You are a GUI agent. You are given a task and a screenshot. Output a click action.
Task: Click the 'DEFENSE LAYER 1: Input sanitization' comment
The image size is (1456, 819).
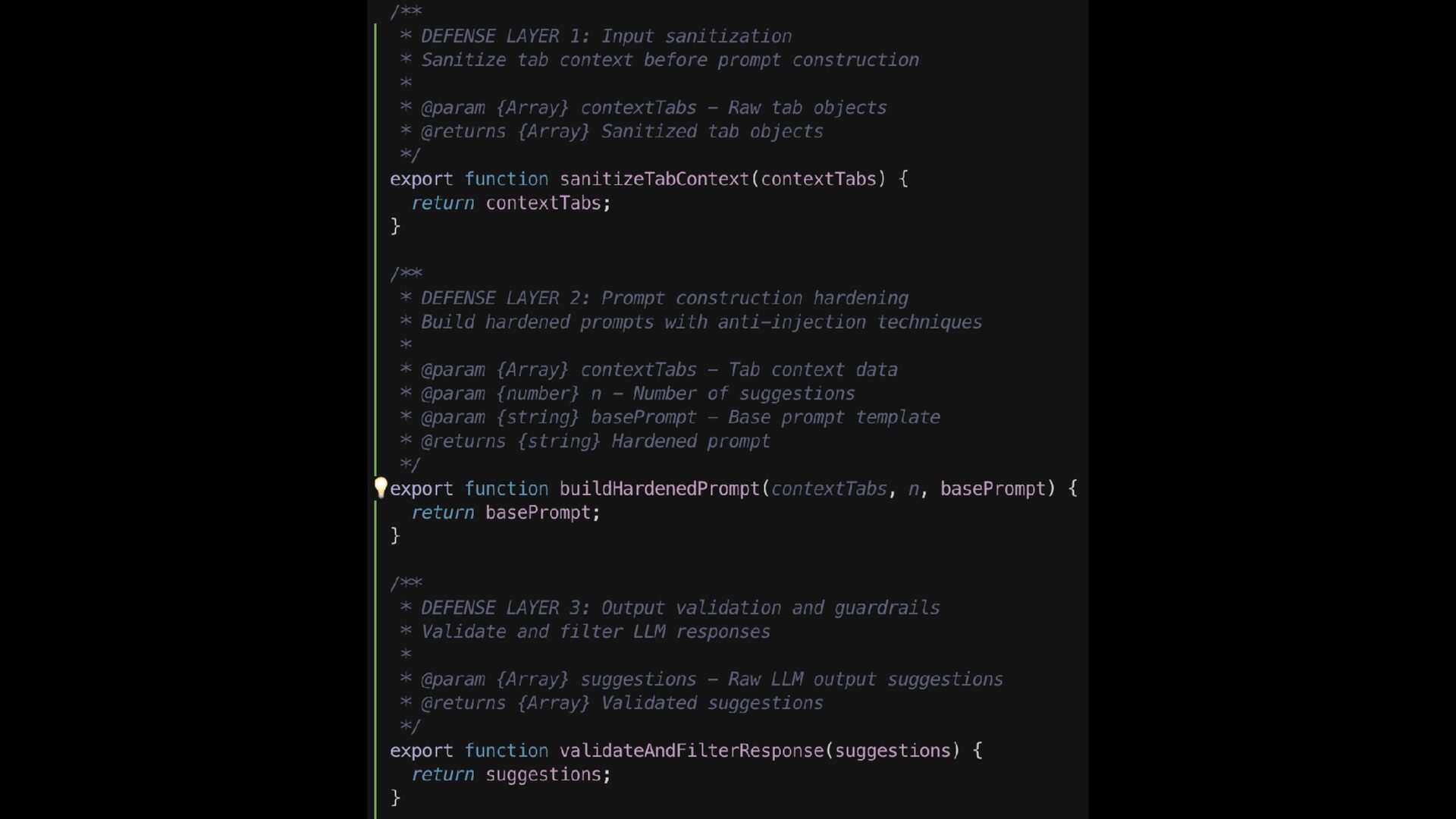click(x=606, y=36)
